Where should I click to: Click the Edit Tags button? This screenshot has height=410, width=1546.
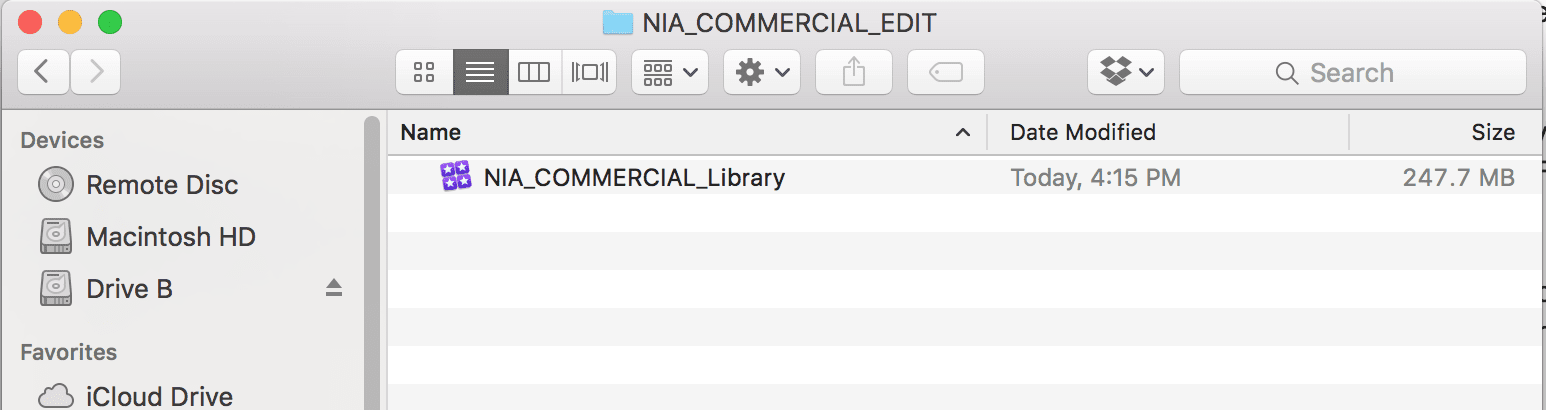945,72
